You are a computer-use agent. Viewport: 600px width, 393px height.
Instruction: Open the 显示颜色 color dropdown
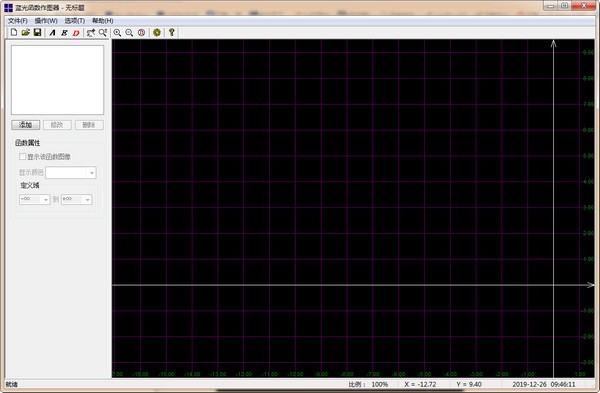tap(71, 173)
